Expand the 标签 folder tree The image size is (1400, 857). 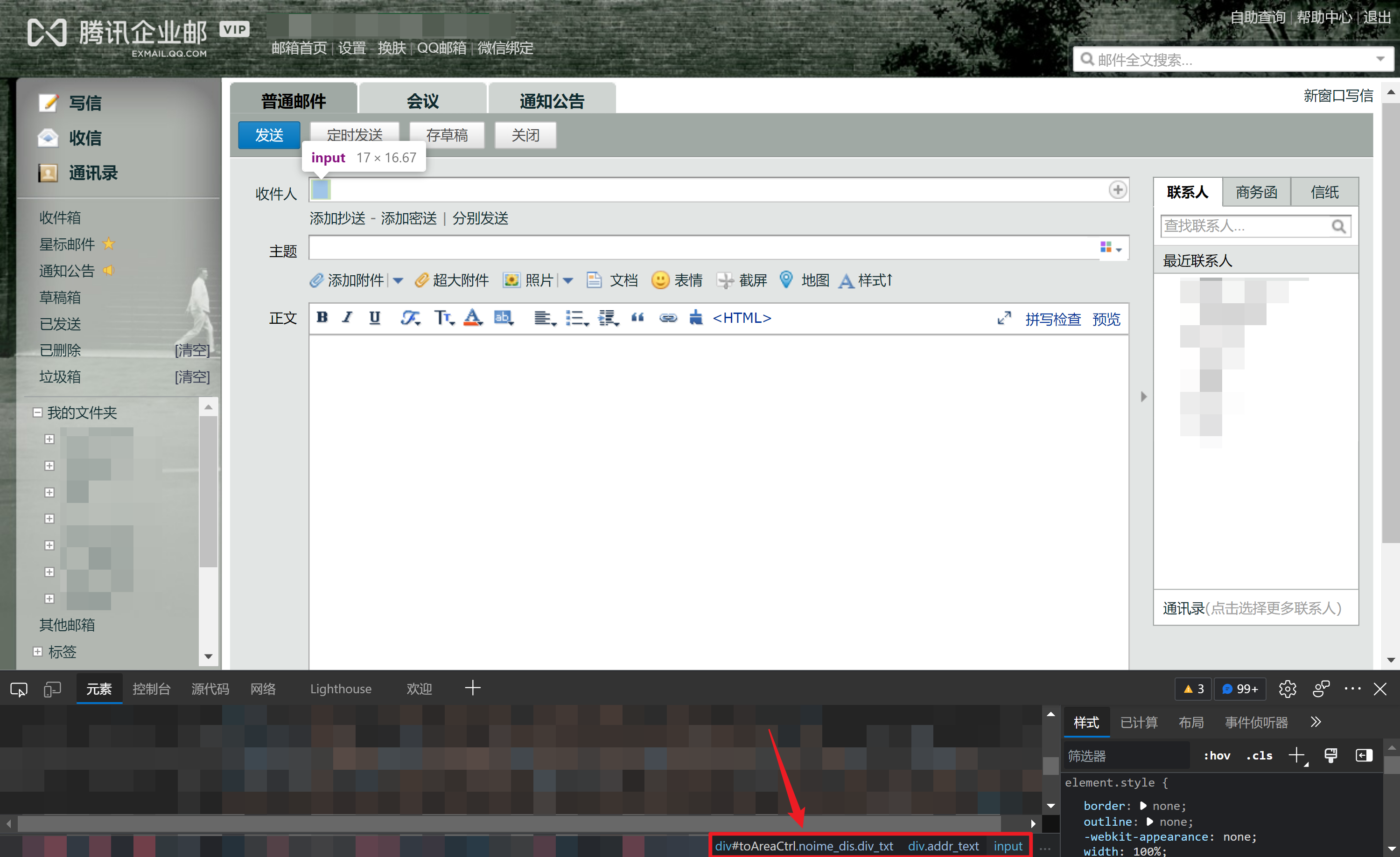click(x=37, y=651)
